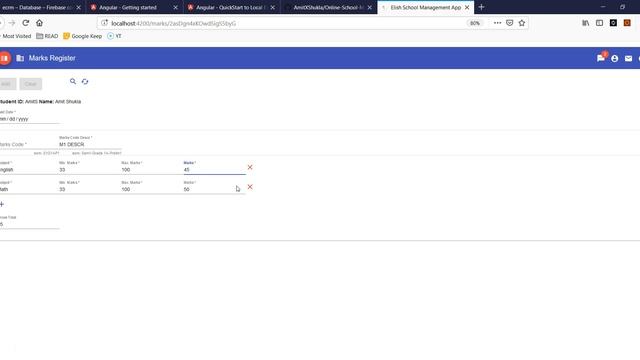Viewport: 640px width, 360px height.
Task: Switch to Firebase Database tab
Action: [41, 7]
